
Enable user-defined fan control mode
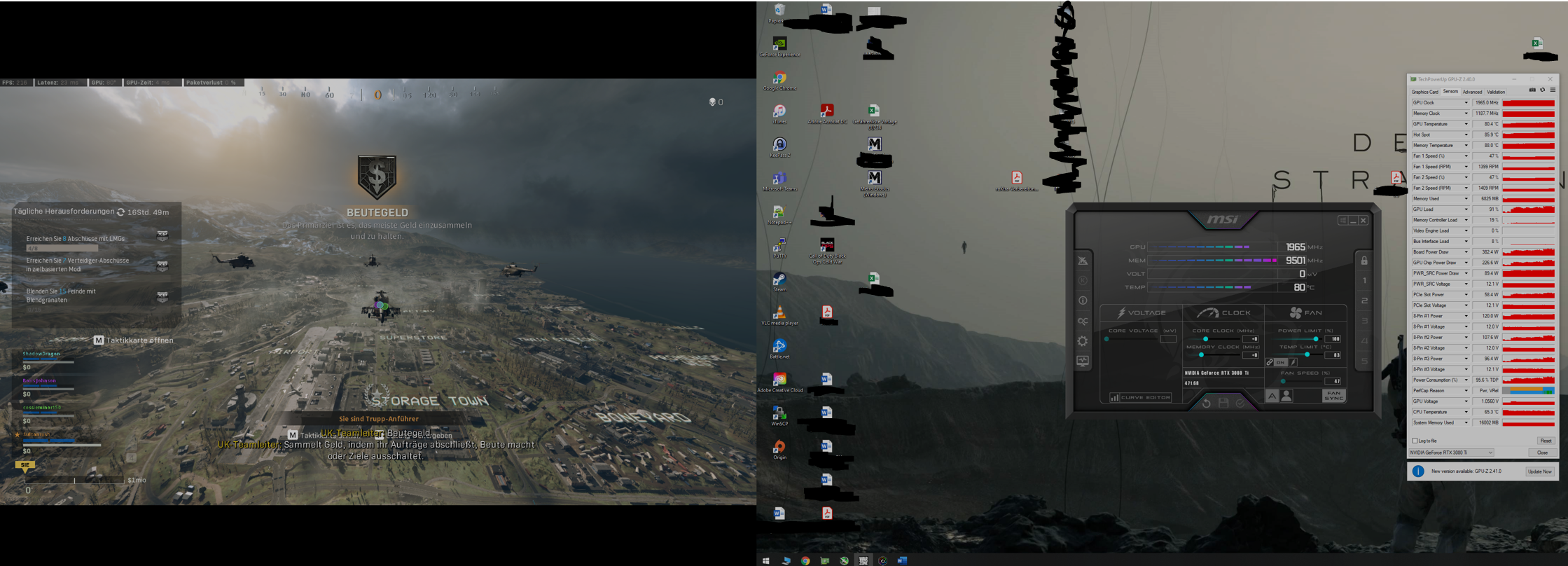[x=1286, y=396]
